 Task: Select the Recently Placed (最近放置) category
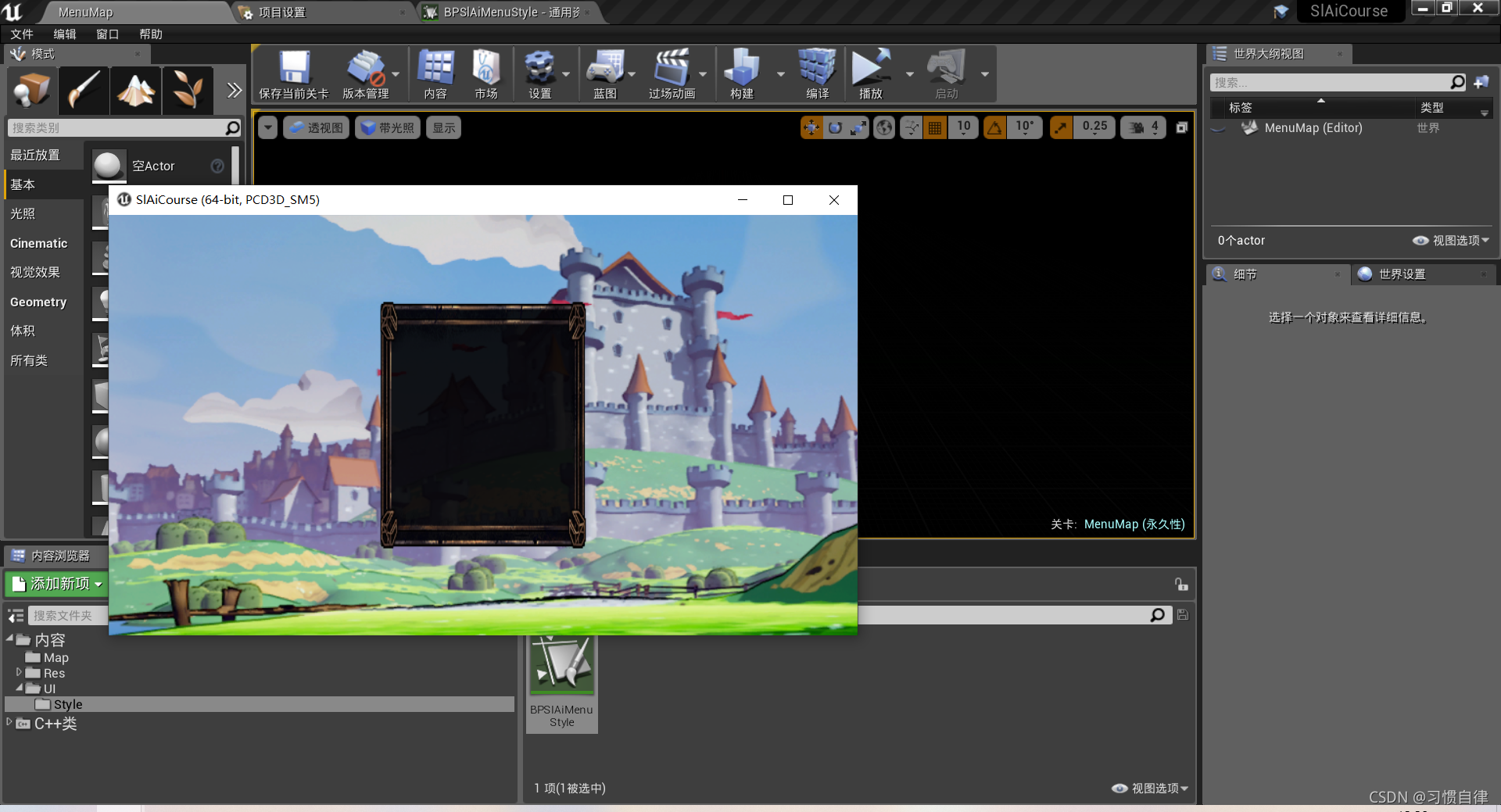(x=44, y=156)
